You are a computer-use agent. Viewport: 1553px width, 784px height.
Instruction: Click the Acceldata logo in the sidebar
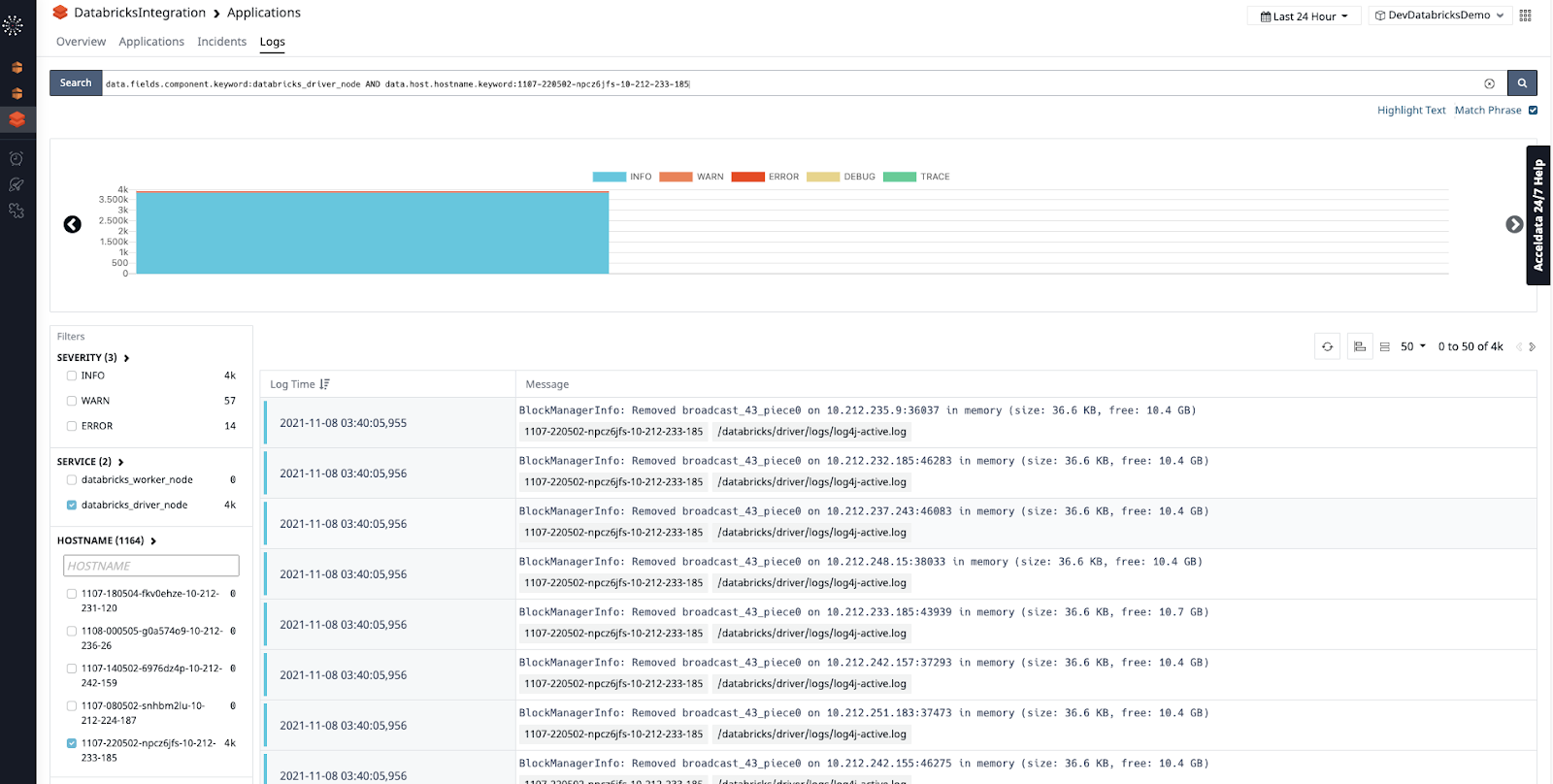(13, 26)
